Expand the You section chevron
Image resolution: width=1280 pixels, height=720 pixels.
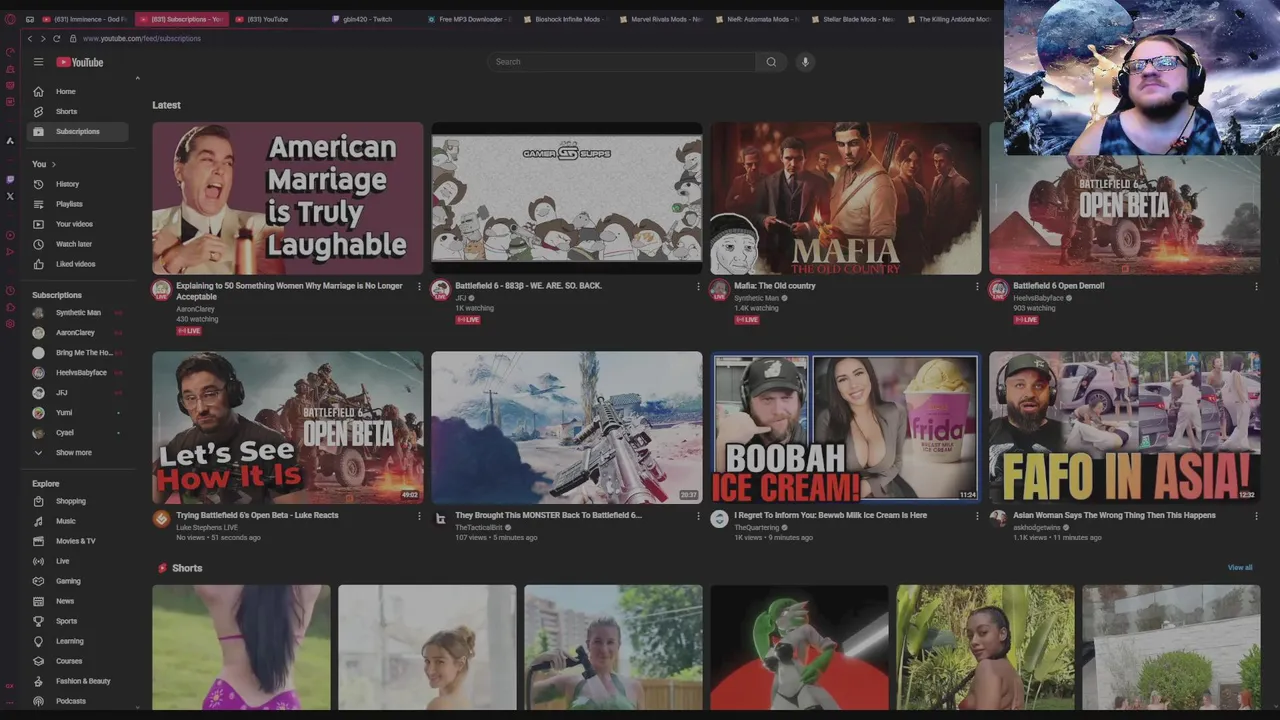tap(54, 164)
